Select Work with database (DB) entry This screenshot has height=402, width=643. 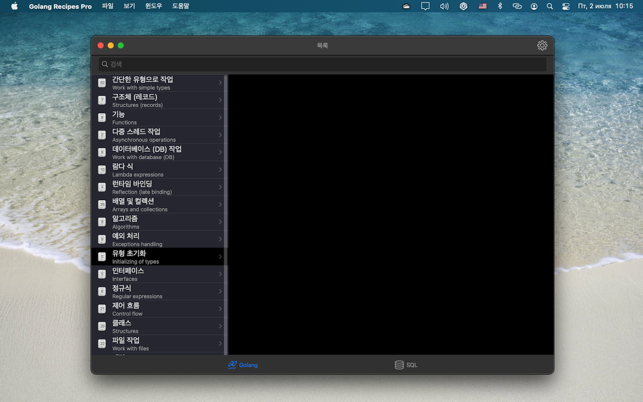coord(160,153)
